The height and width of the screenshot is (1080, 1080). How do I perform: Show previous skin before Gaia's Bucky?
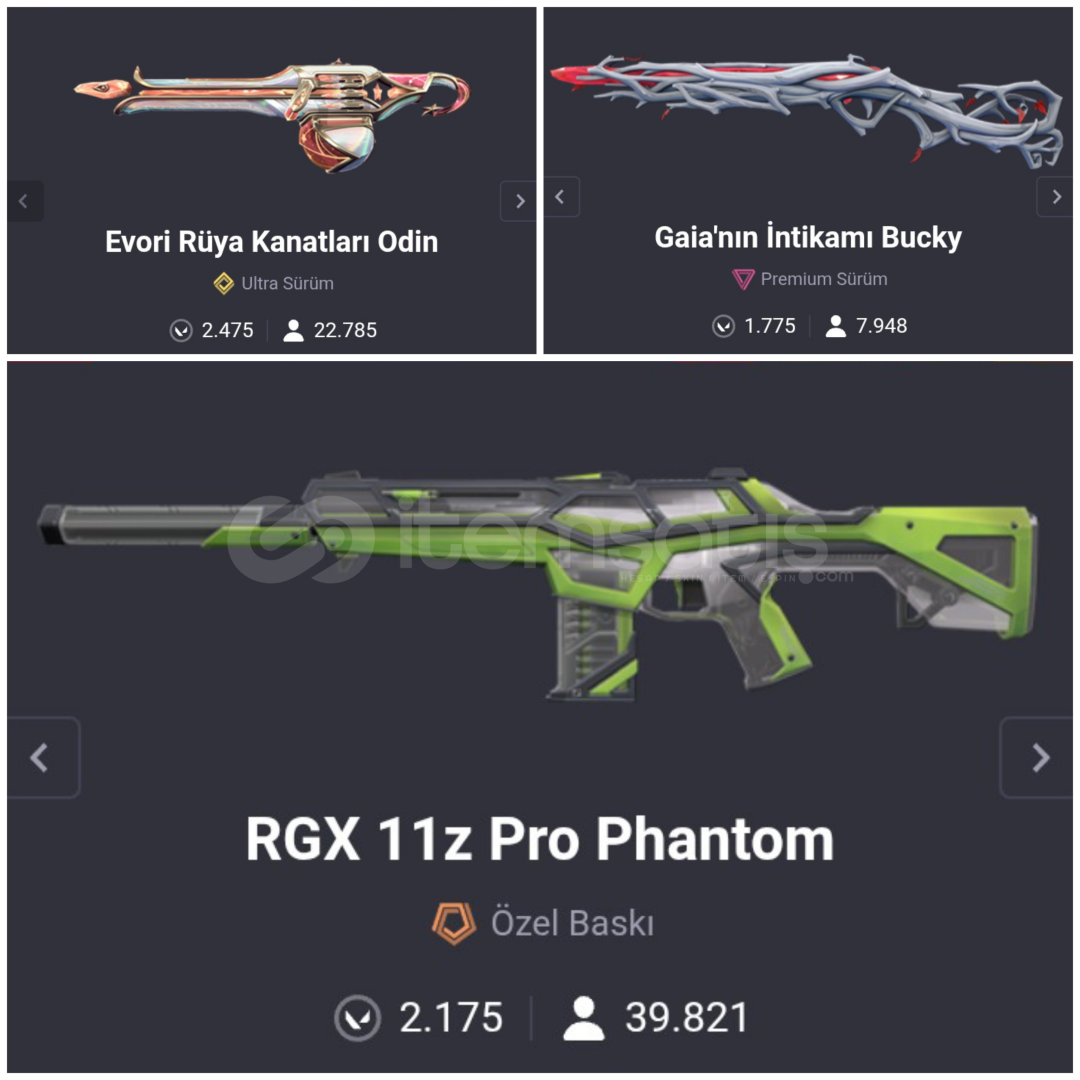pyautogui.click(x=561, y=197)
